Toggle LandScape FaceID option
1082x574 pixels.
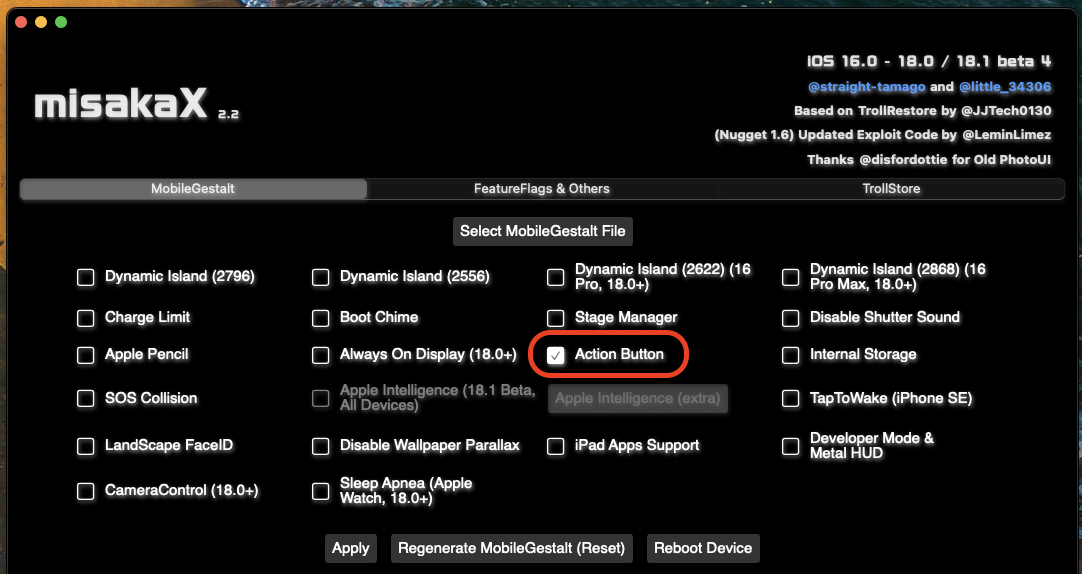(x=86, y=446)
